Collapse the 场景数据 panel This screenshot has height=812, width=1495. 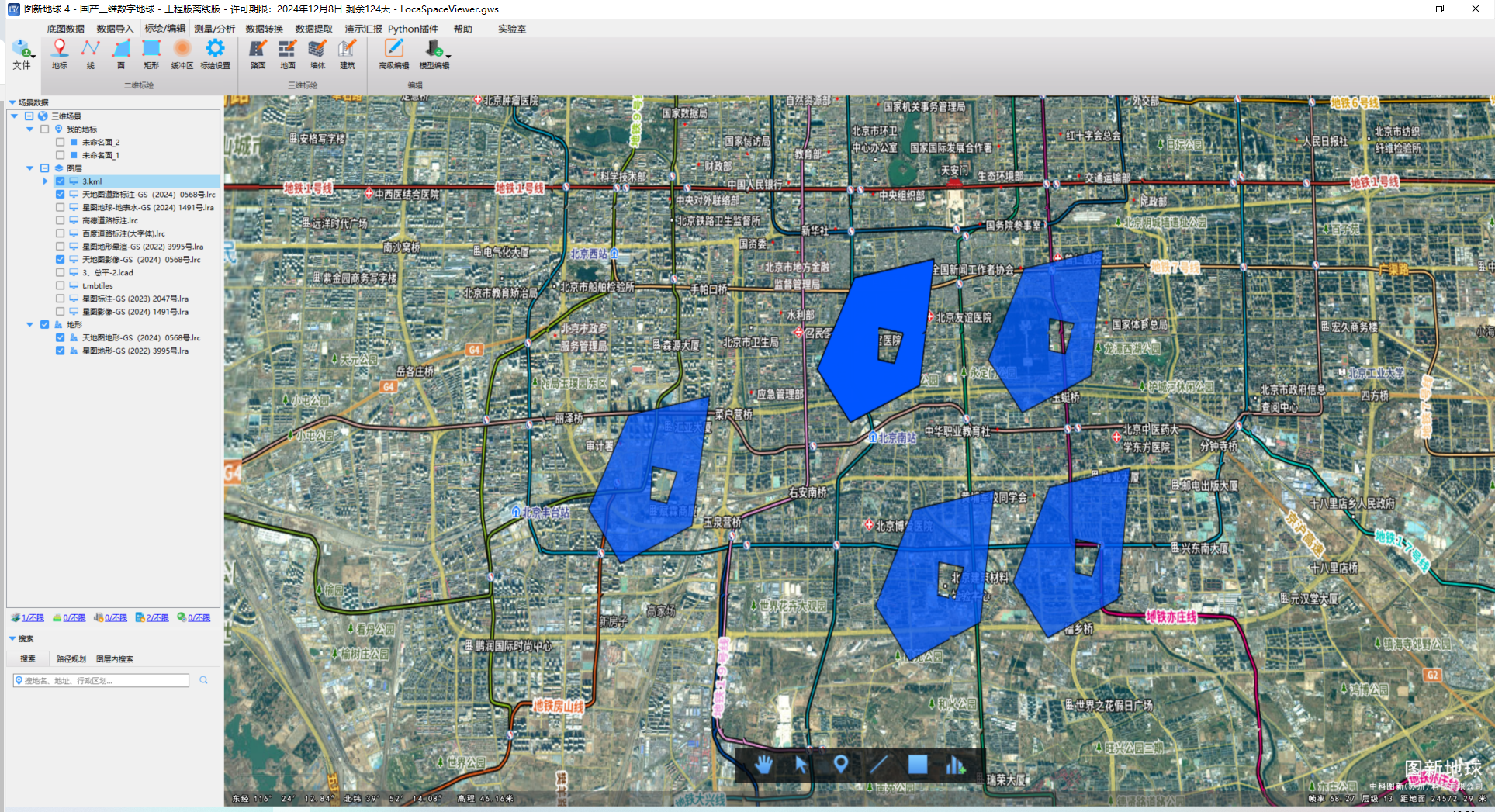click(12, 102)
